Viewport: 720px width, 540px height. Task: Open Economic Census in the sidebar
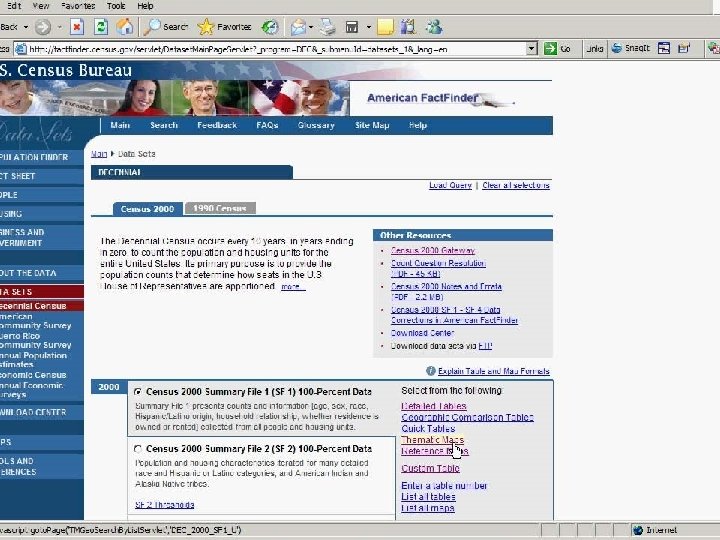[33, 375]
